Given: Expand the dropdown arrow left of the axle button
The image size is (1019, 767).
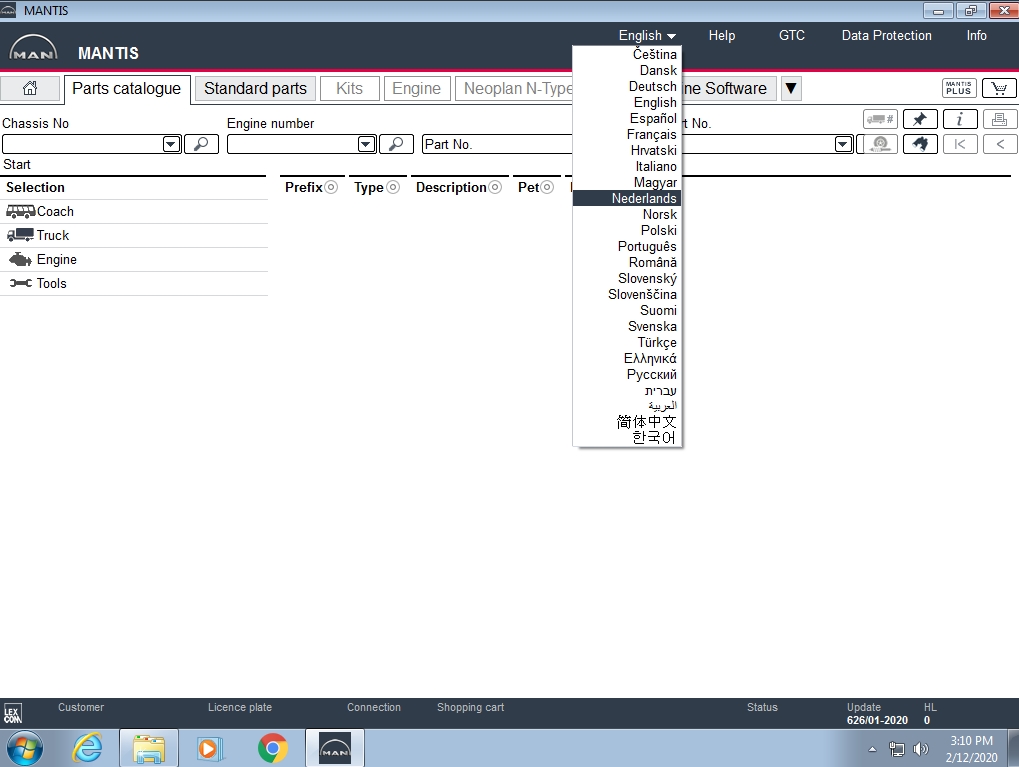Looking at the screenshot, I should [844, 144].
